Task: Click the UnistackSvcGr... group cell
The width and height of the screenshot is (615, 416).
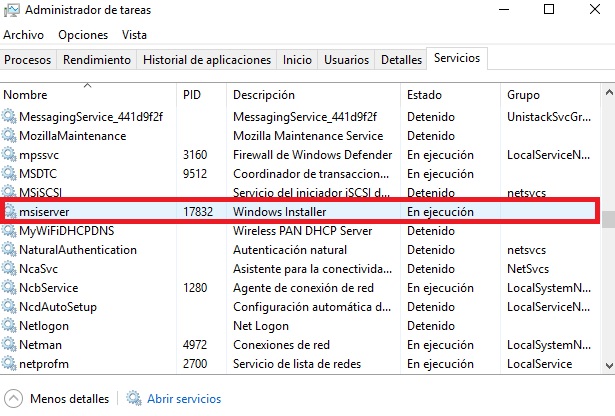Action: pyautogui.click(x=549, y=116)
